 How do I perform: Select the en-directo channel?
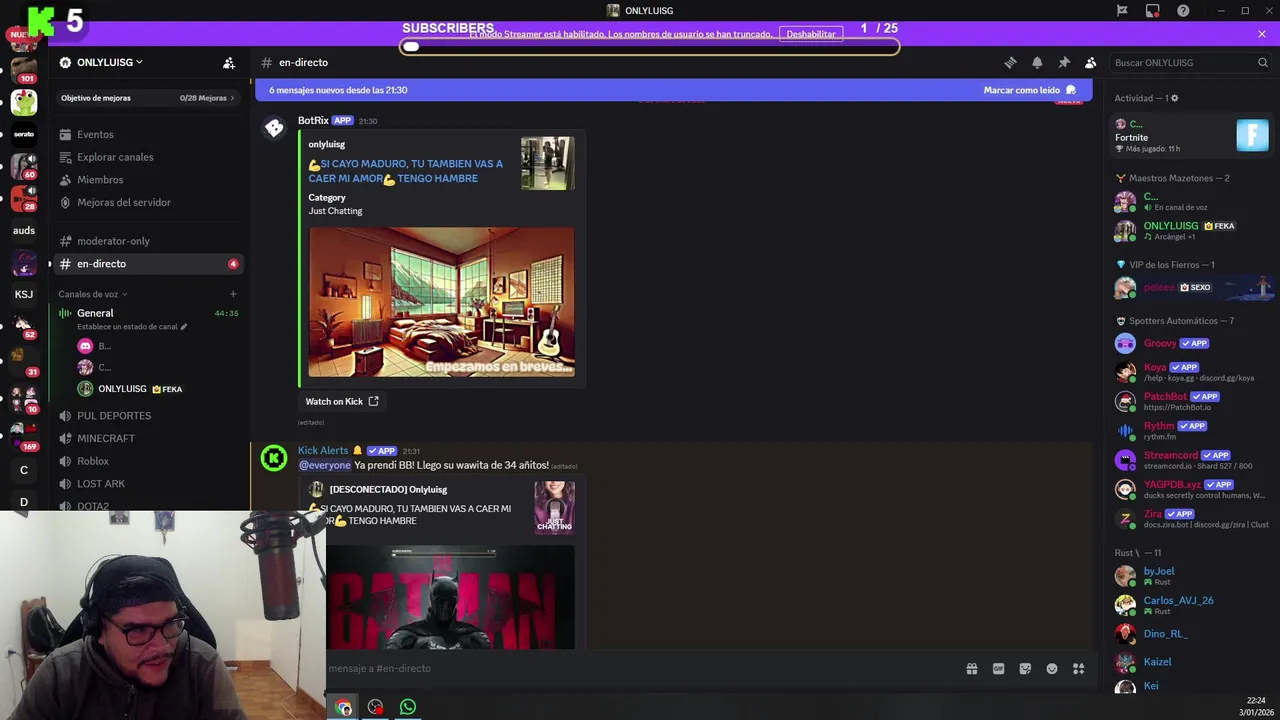pos(148,264)
